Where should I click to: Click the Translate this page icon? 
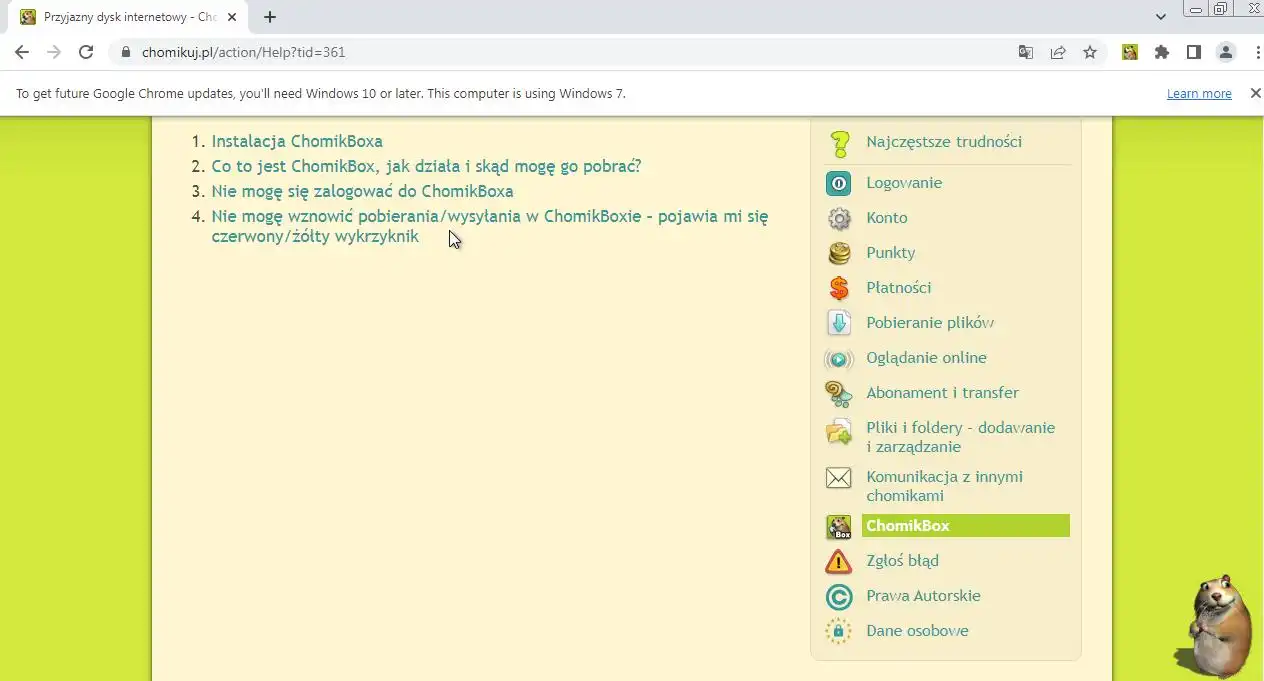point(1026,52)
